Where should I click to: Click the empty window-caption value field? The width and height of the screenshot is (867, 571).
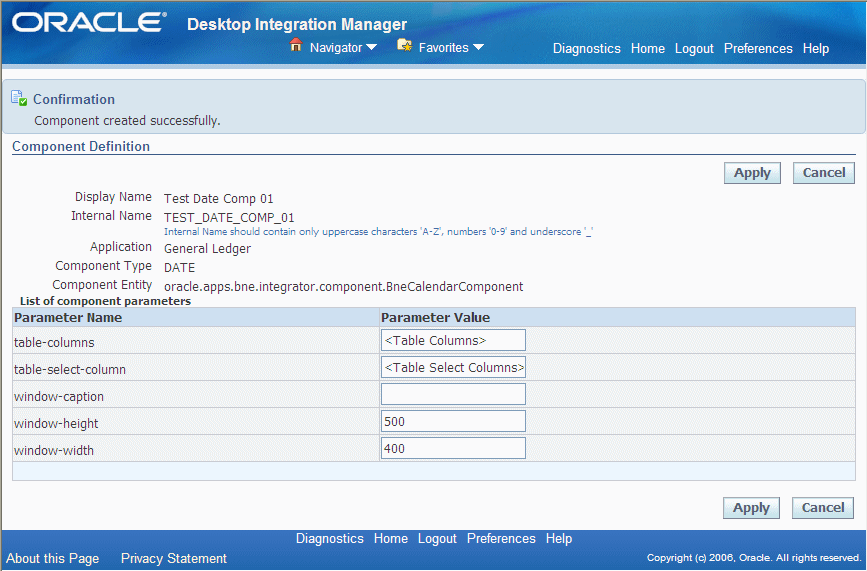click(453, 395)
